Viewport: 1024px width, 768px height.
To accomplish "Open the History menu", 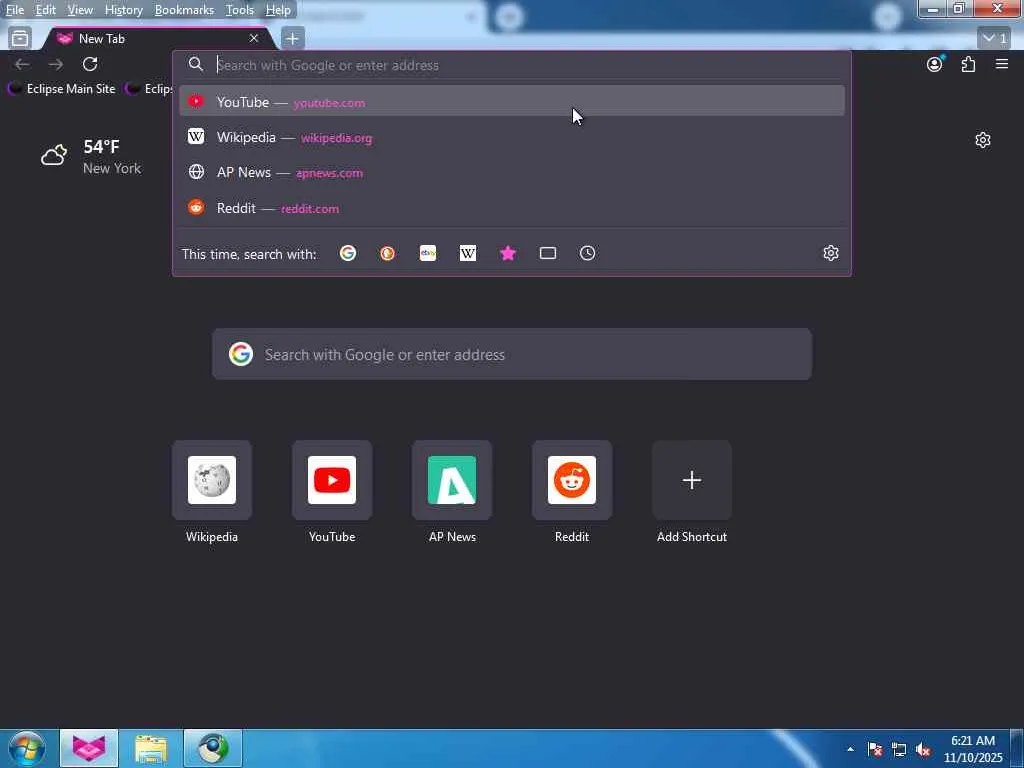I will pyautogui.click(x=123, y=10).
